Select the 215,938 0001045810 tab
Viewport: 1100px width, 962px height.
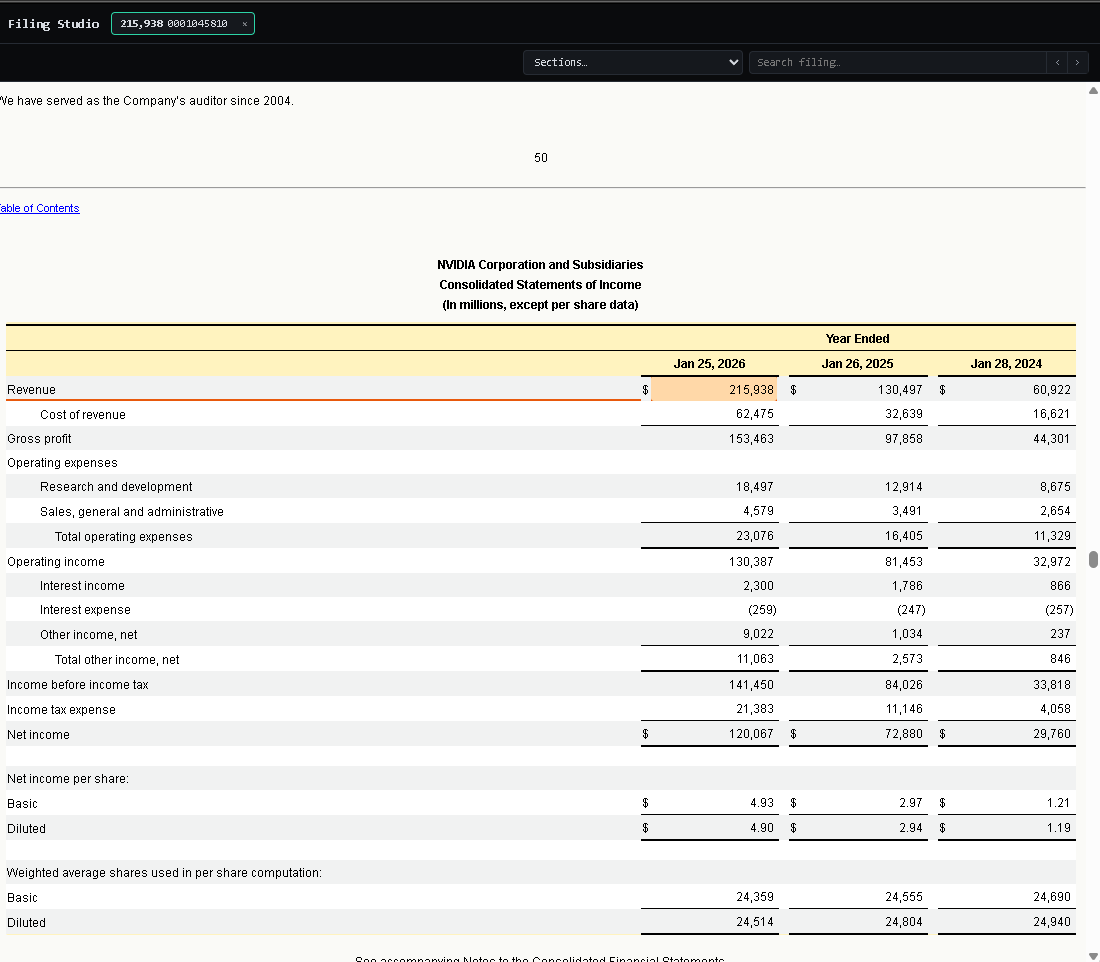(182, 24)
